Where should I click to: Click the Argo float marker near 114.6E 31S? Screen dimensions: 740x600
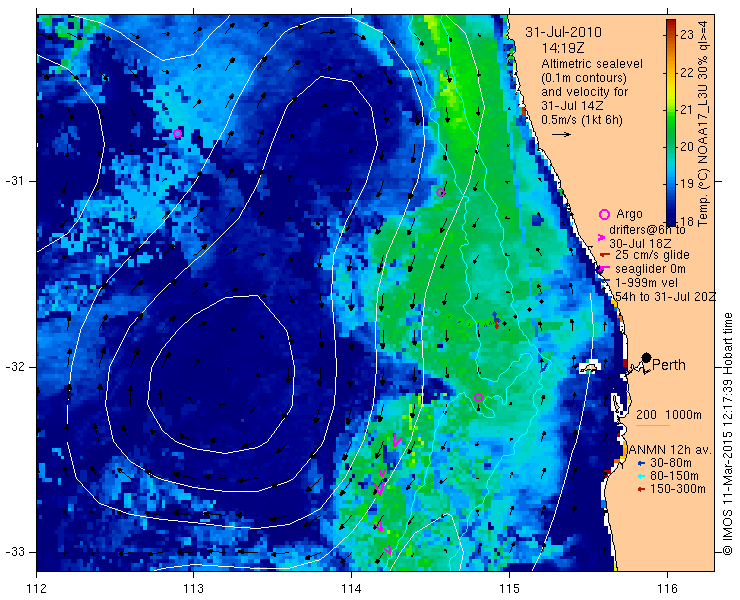pyautogui.click(x=440, y=193)
